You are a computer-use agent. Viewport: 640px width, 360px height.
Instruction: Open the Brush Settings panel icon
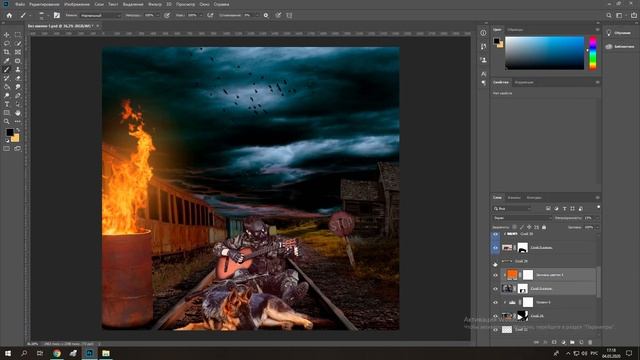click(x=57, y=15)
